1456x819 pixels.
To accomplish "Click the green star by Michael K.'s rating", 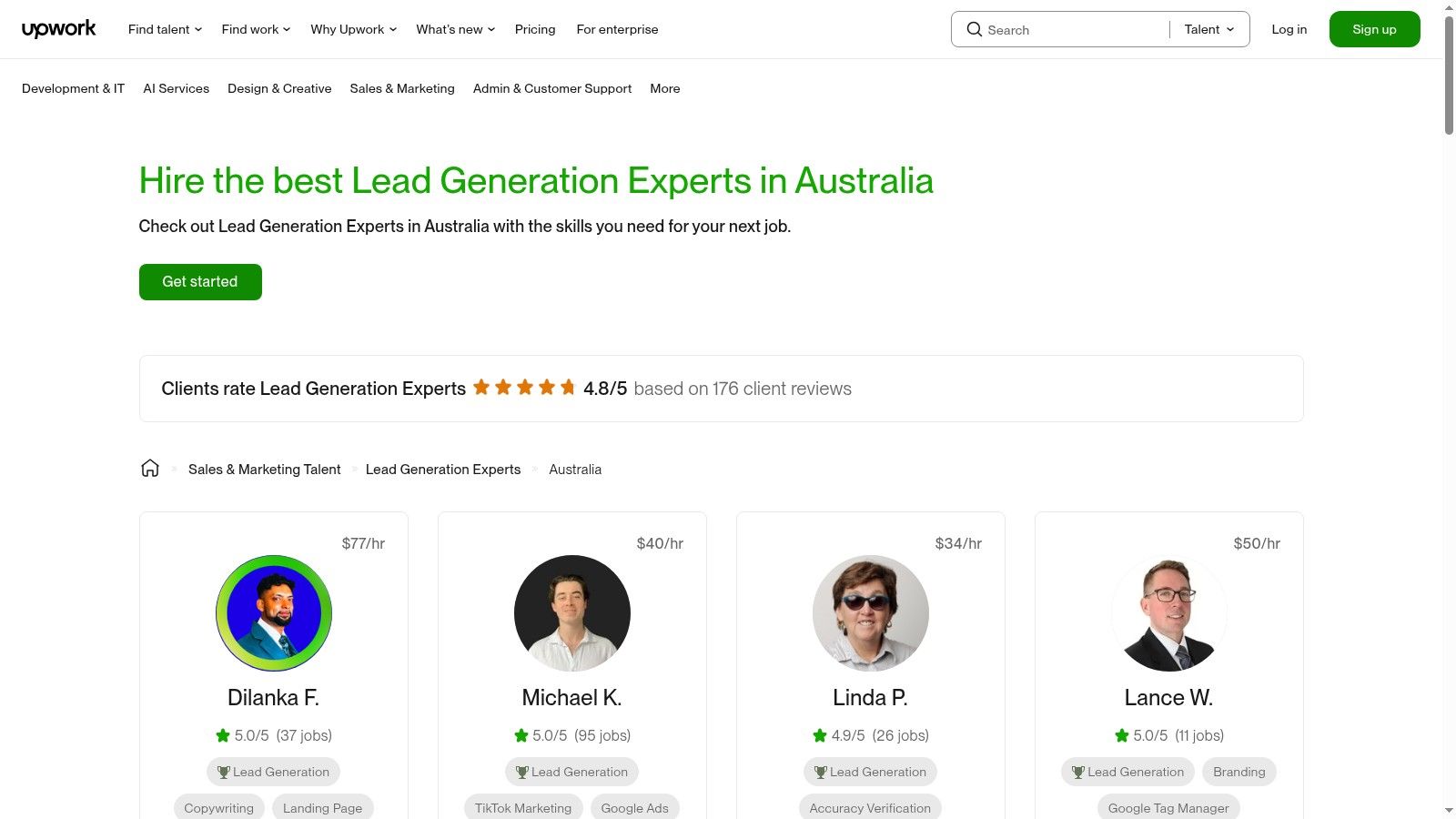I will 521,735.
